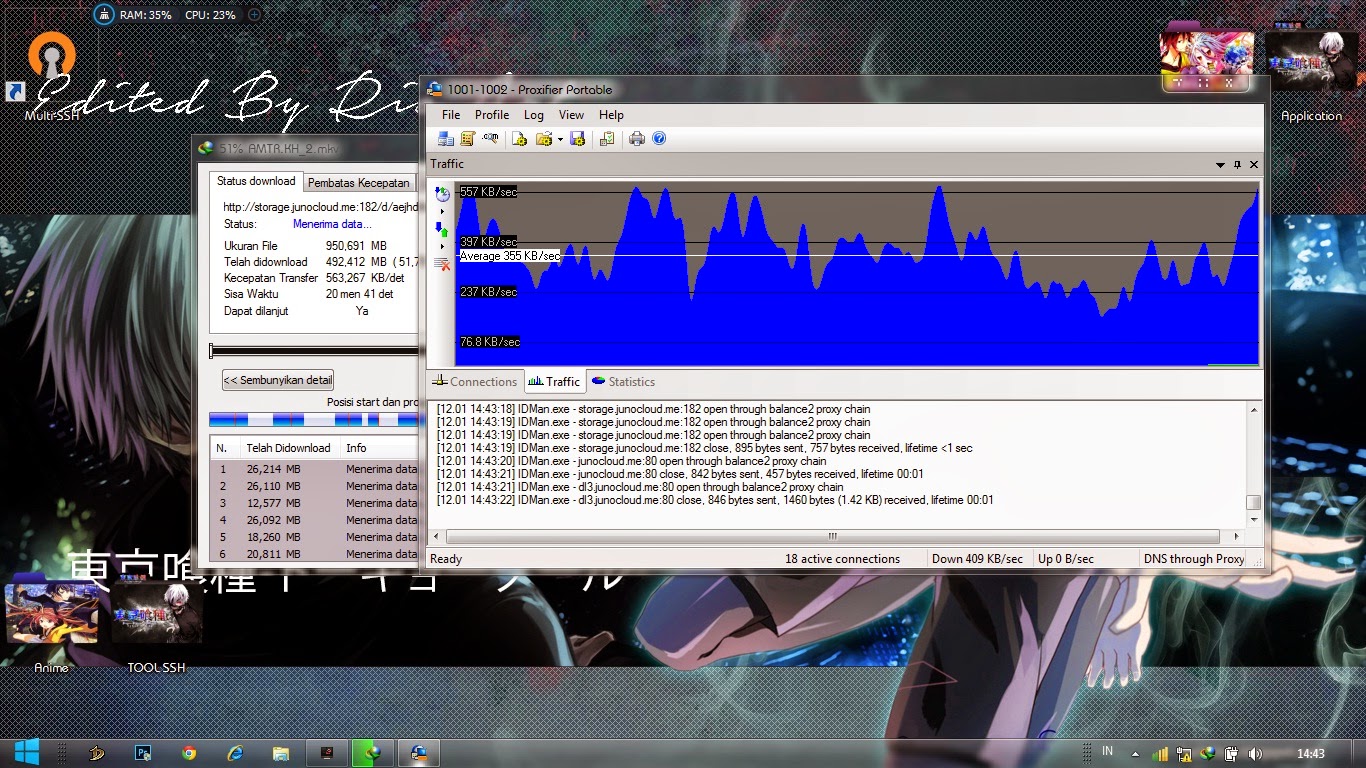Click the Sembunyikan detail button
Viewport: 1366px width, 768px height.
pyautogui.click(x=278, y=380)
